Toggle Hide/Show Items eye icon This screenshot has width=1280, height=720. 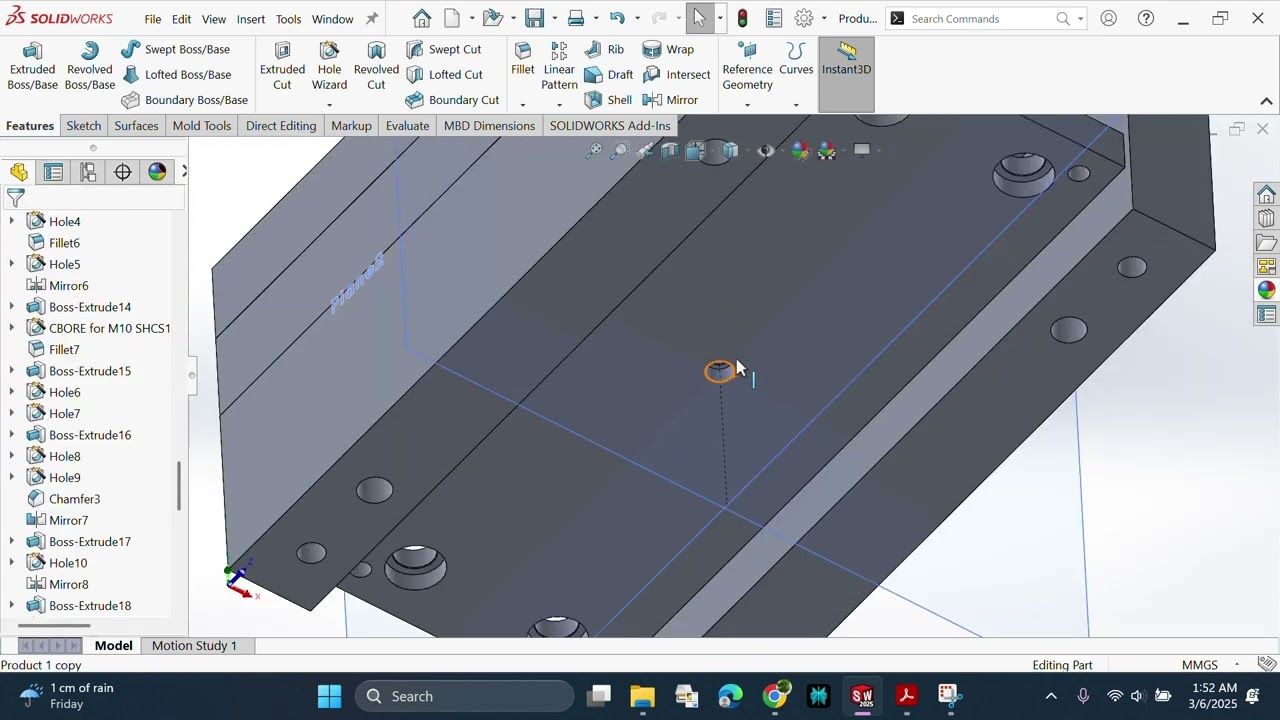(x=766, y=150)
